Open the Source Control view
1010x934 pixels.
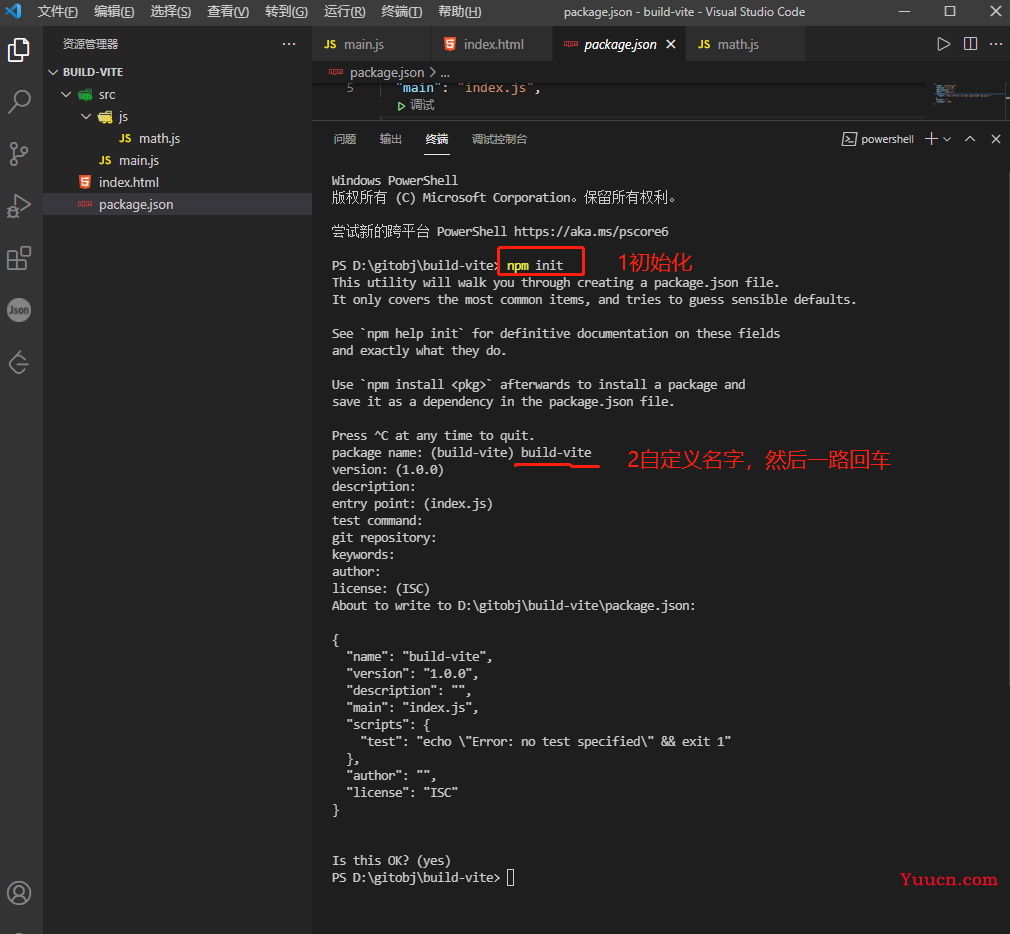pos(19,154)
